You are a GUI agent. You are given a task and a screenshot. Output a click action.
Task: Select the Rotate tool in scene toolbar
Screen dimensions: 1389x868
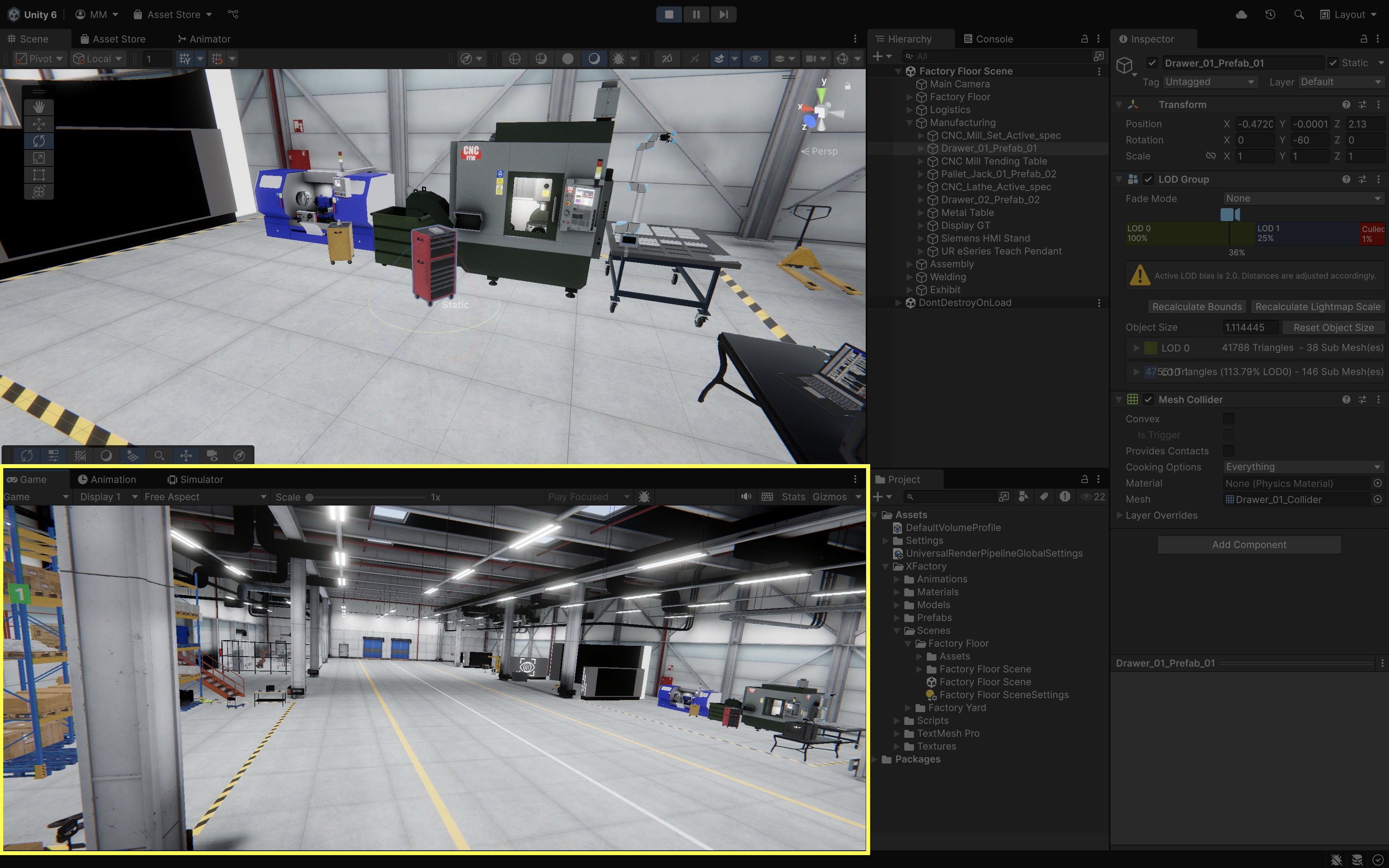click(x=39, y=141)
